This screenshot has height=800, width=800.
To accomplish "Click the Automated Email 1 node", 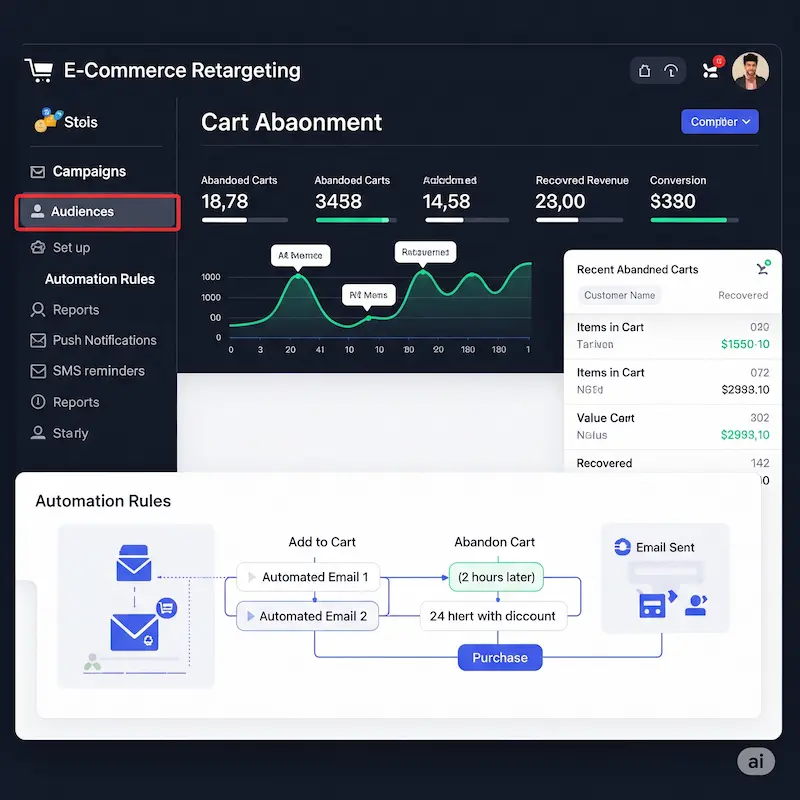I will tap(308, 577).
